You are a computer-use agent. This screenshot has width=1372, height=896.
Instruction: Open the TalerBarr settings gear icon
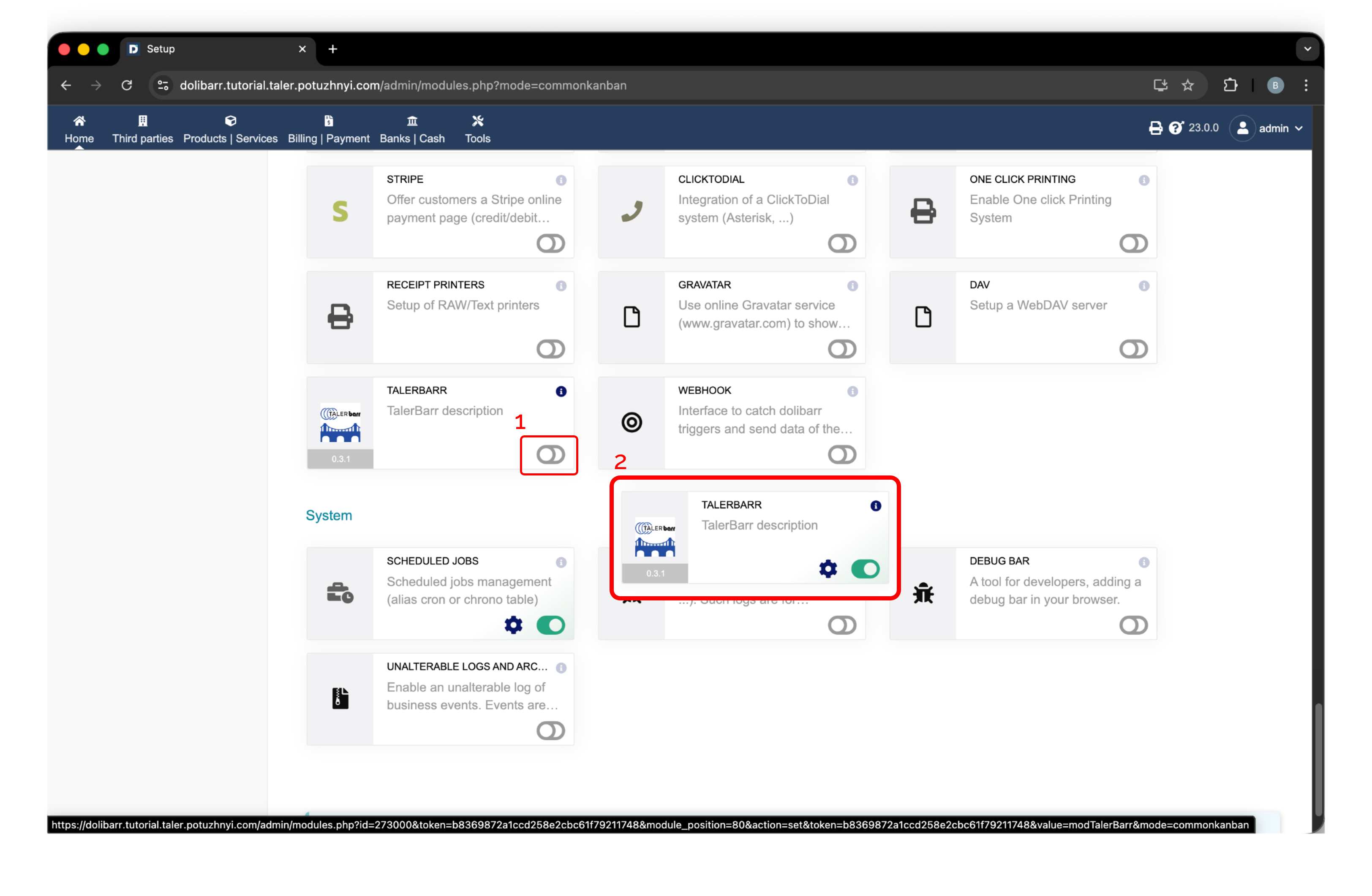tap(828, 569)
